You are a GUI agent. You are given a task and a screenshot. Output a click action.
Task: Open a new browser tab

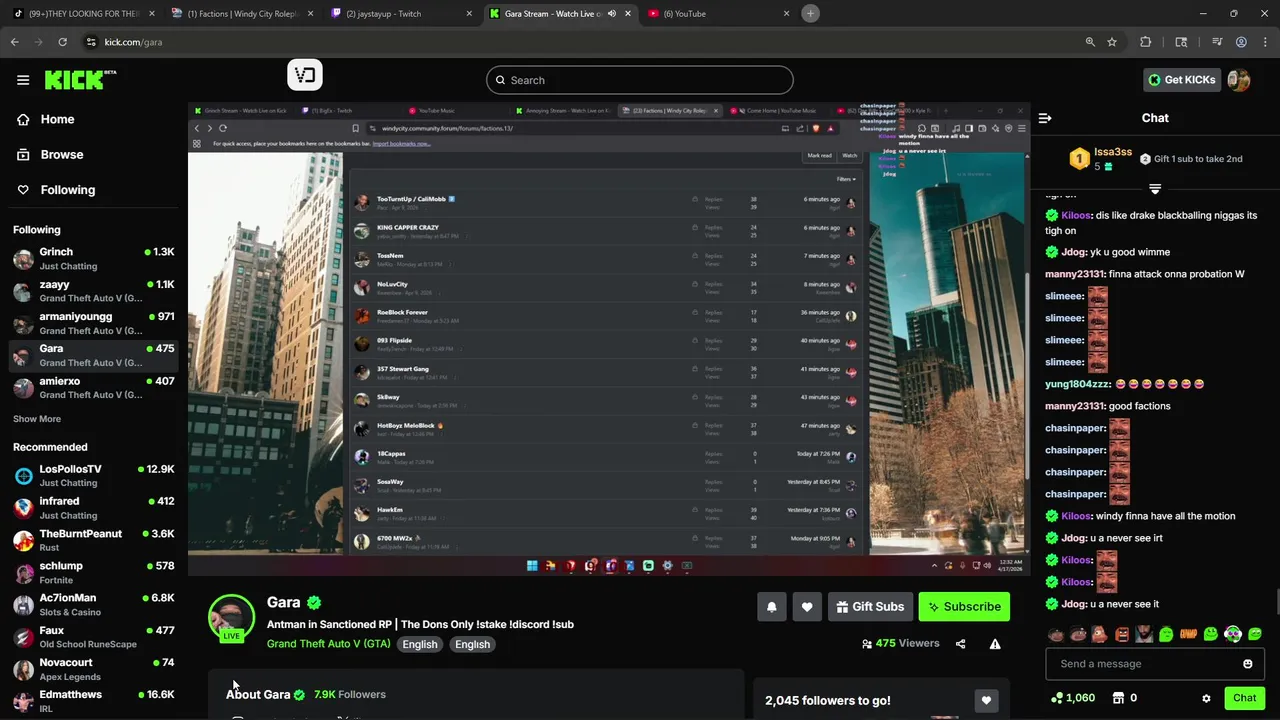pyautogui.click(x=810, y=13)
